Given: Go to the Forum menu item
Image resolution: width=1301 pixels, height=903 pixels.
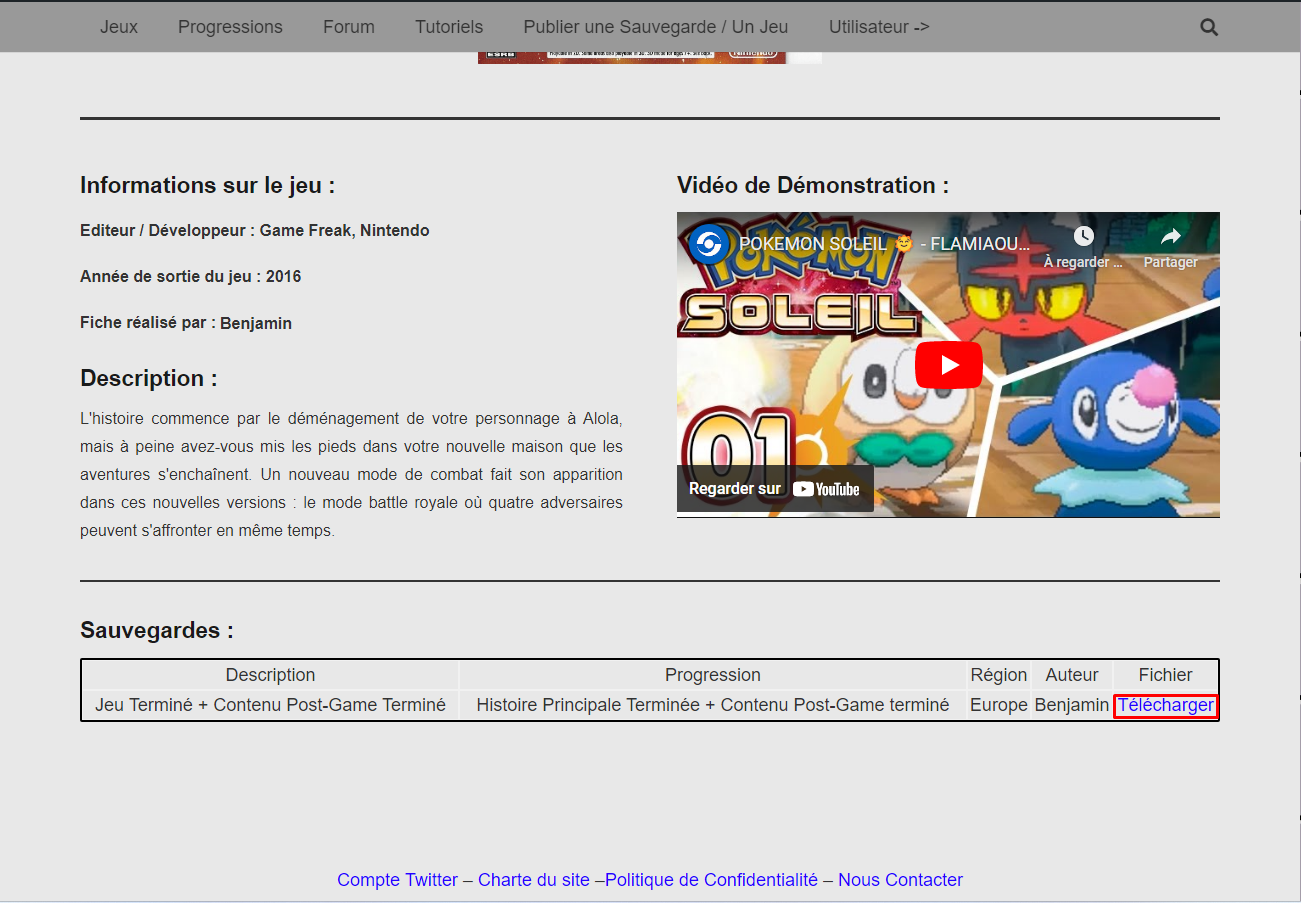Looking at the screenshot, I should [x=349, y=27].
